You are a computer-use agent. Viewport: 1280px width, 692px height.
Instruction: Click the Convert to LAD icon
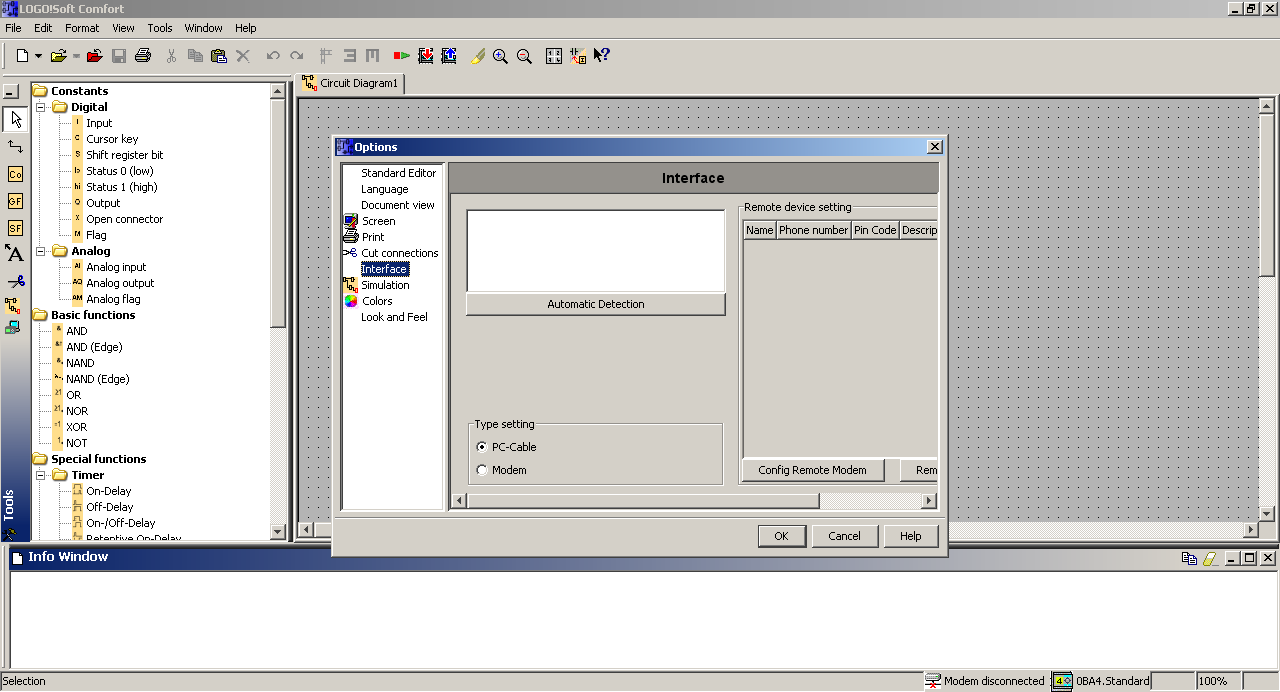(578, 56)
